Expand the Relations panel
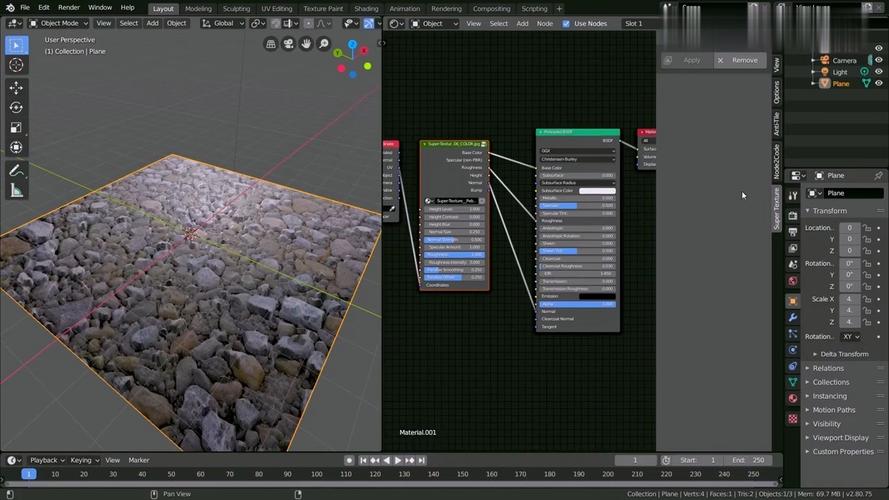This screenshot has width=889, height=500. point(828,368)
